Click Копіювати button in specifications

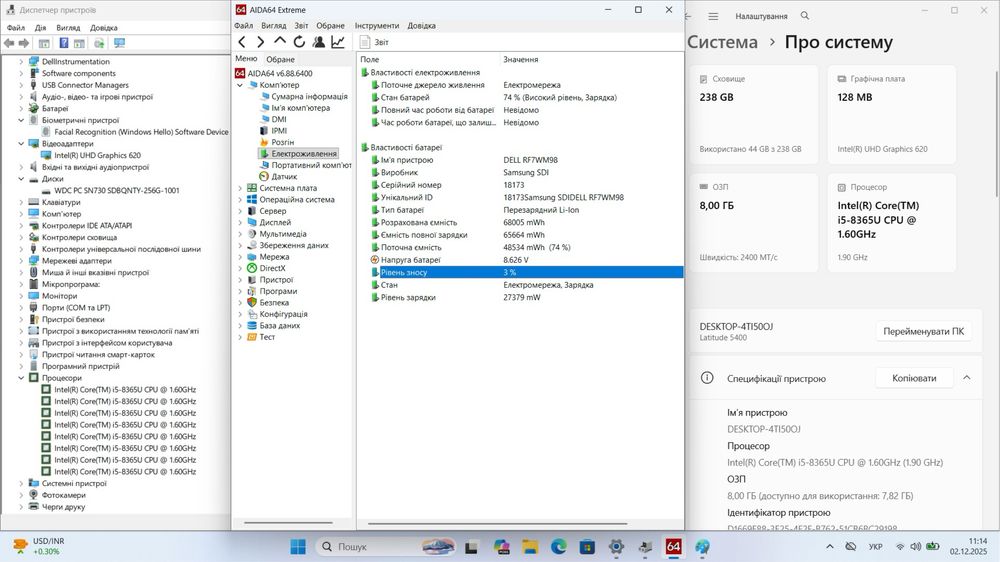click(914, 378)
